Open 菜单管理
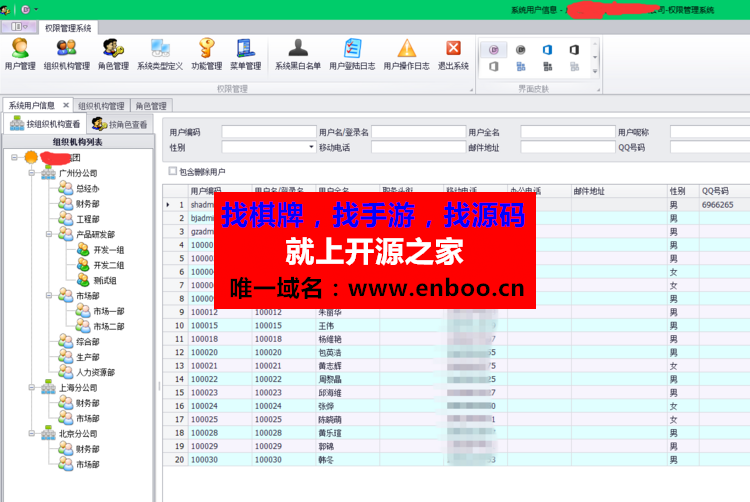750x502 pixels. (245, 54)
